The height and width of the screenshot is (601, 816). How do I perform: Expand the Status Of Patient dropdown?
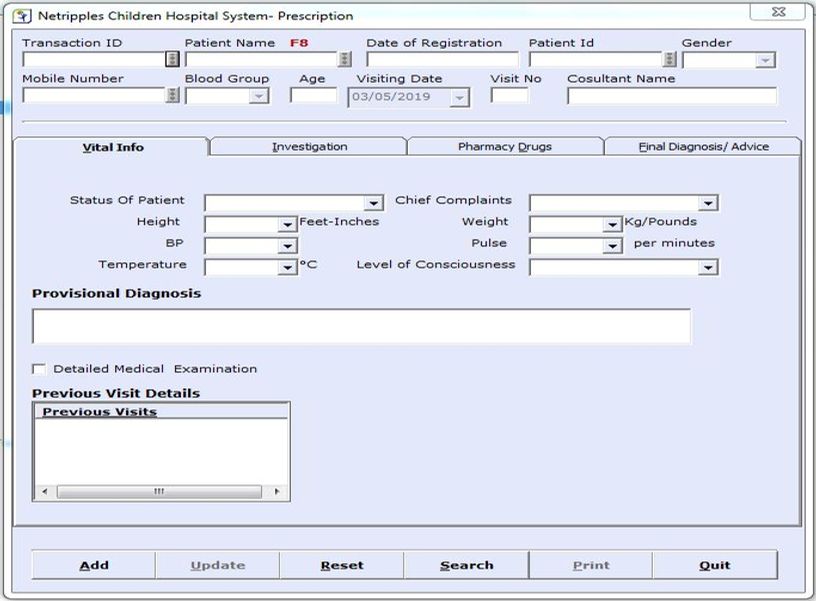[x=374, y=203]
